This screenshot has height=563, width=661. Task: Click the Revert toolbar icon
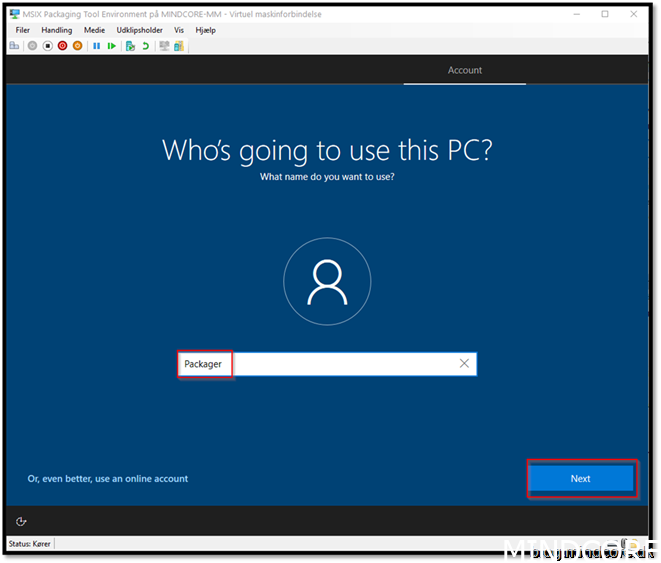[144, 46]
